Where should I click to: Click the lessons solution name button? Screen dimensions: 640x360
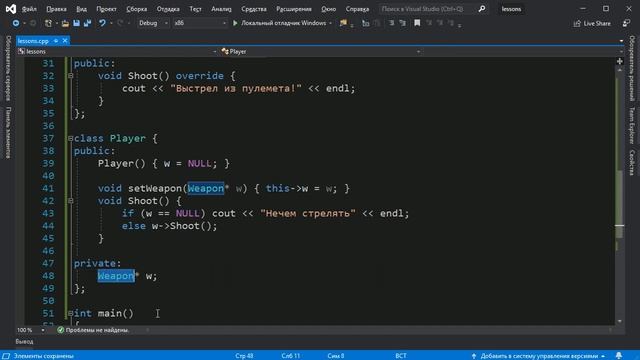click(x=511, y=9)
